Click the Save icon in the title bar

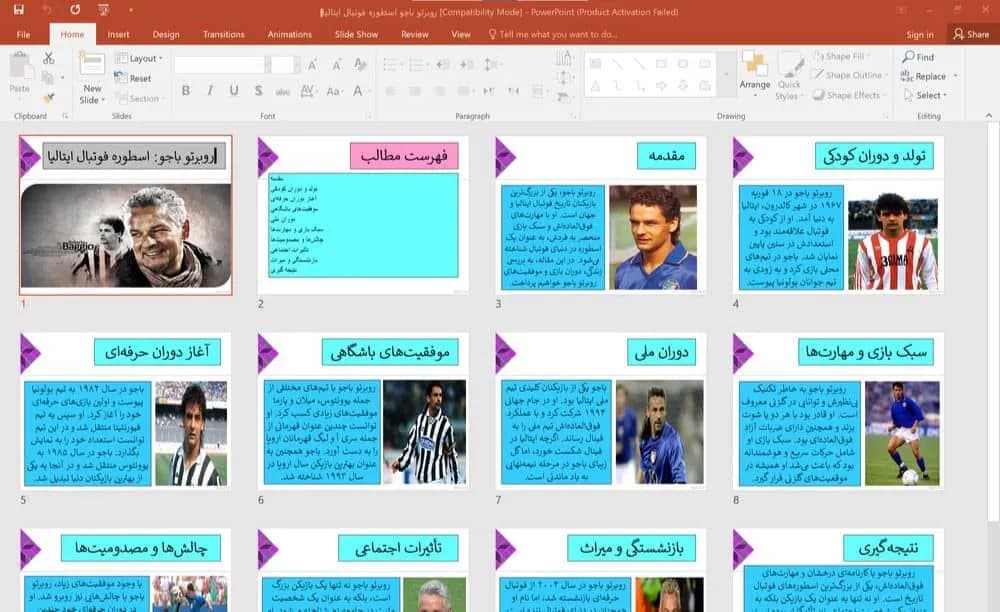point(18,10)
